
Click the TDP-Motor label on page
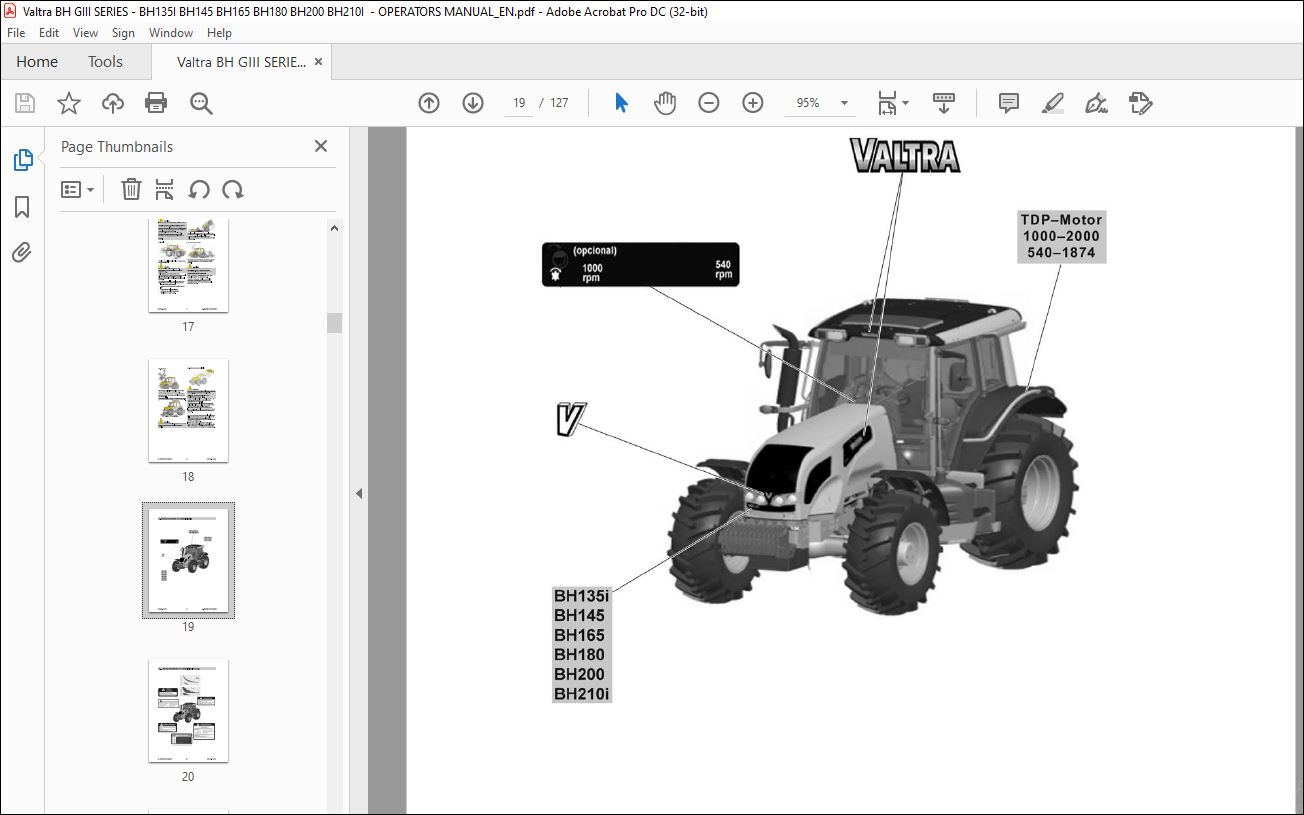click(1061, 236)
